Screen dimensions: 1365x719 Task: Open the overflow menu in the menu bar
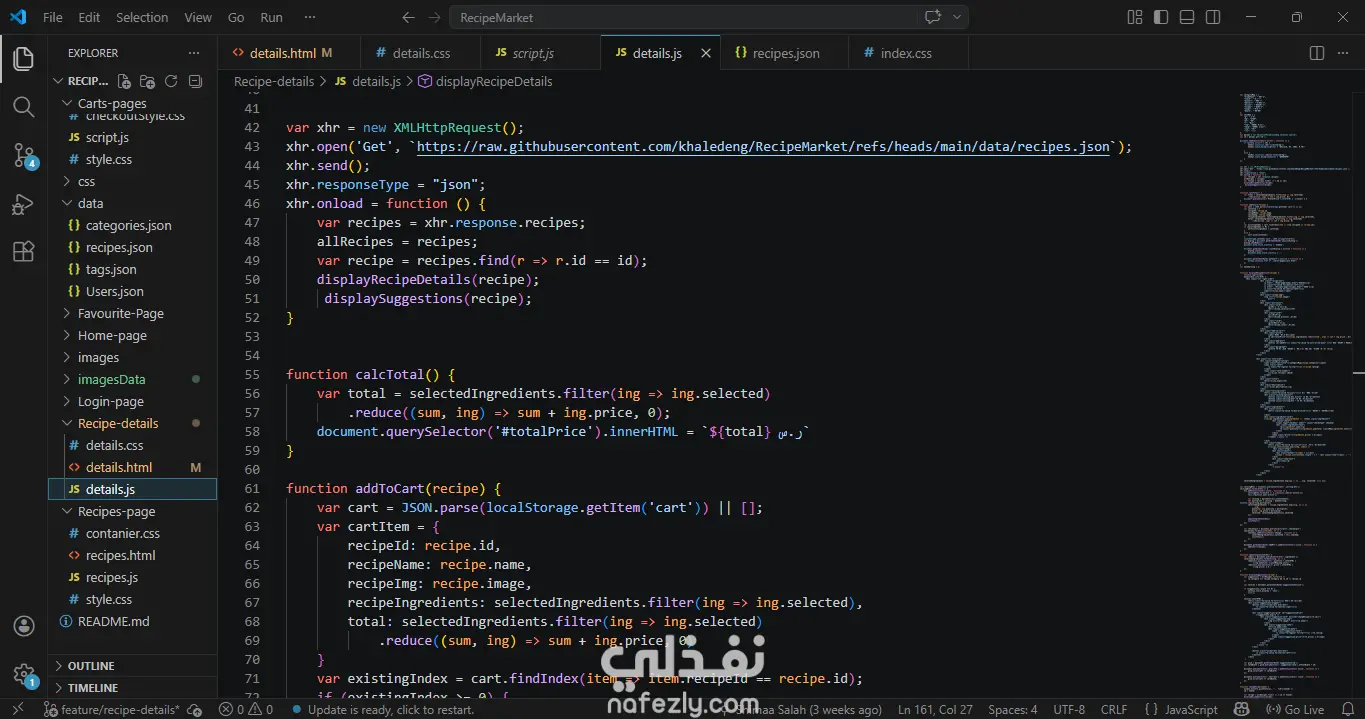tap(310, 17)
